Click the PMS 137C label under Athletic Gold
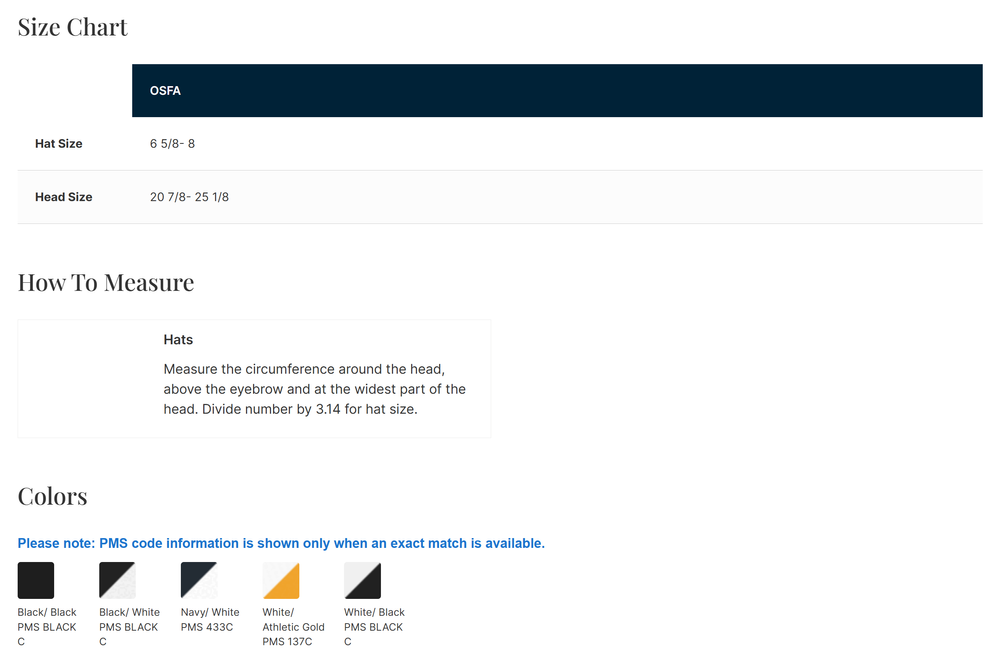 [x=288, y=642]
